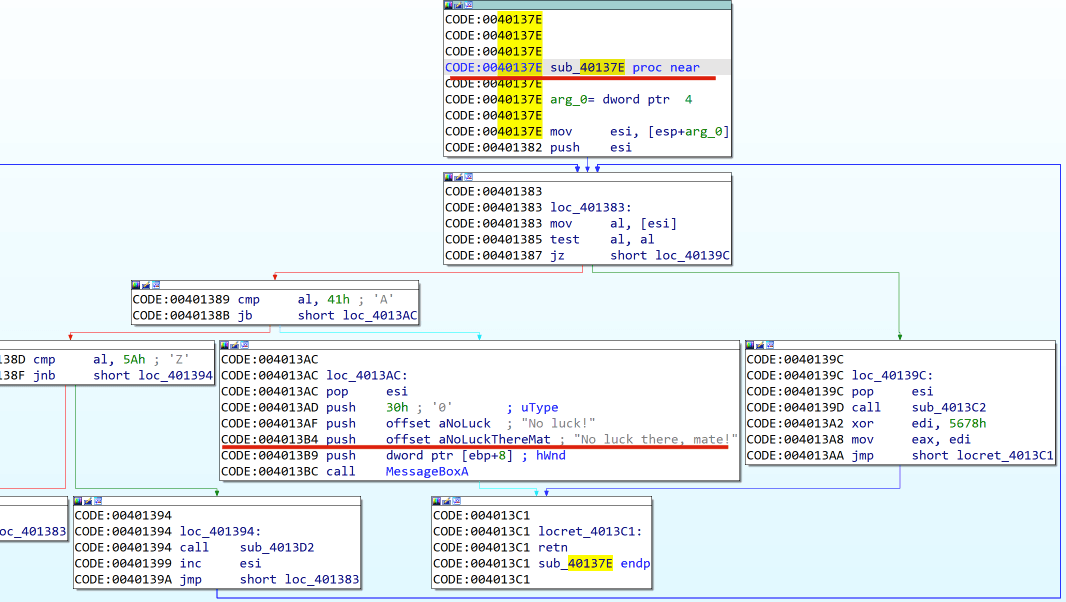Click the pencil edit icon on locret_4013C1 node

click(x=446, y=501)
